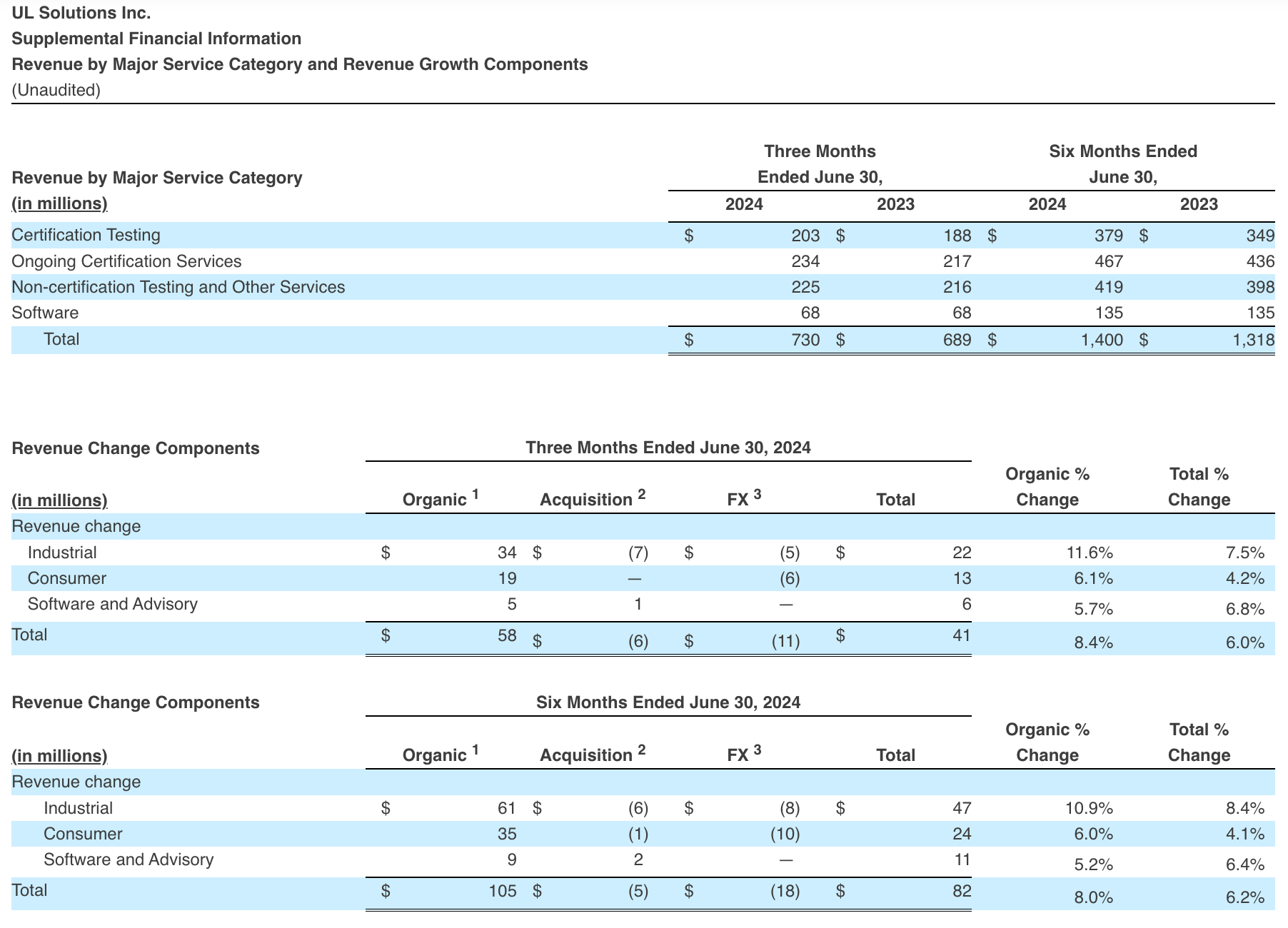The image size is (1288, 928).
Task: Click the six-month organic total 105
Action: [x=503, y=891]
